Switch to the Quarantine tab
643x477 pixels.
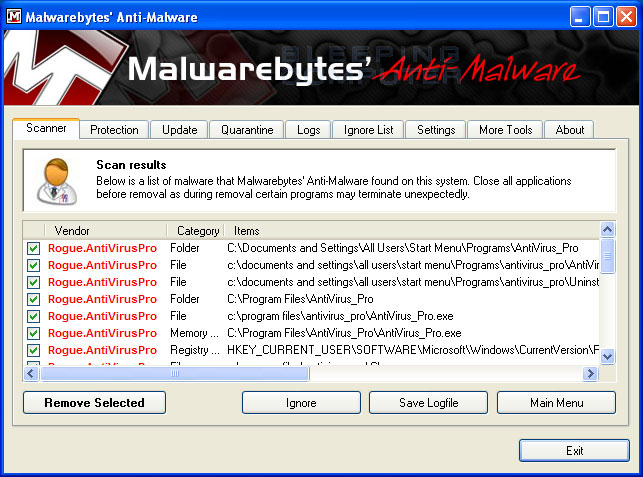247,130
